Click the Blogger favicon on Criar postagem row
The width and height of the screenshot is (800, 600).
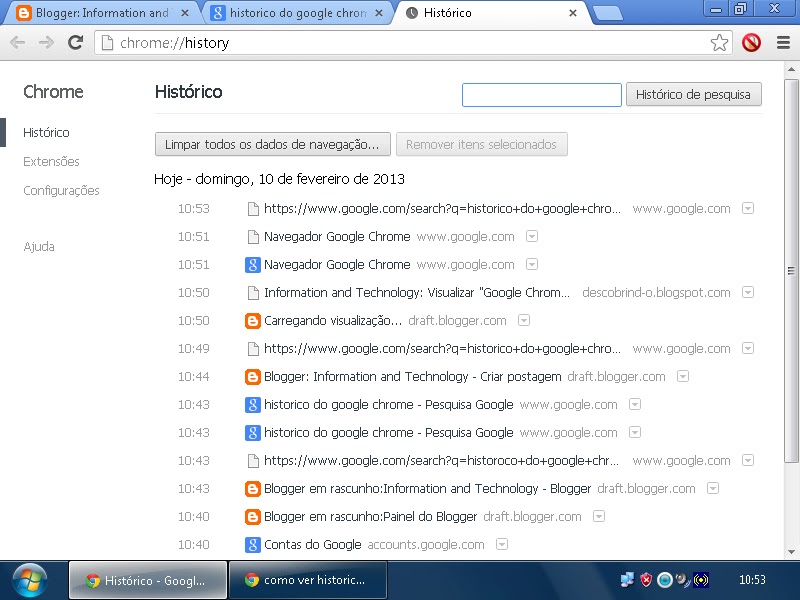coord(253,377)
